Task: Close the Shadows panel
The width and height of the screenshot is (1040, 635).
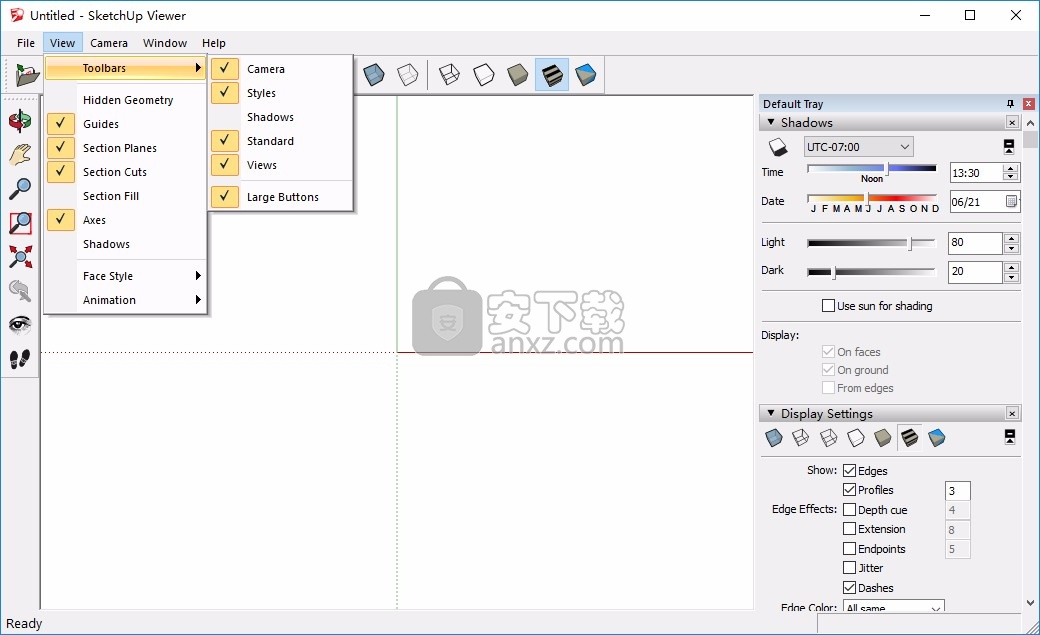Action: 1012,122
